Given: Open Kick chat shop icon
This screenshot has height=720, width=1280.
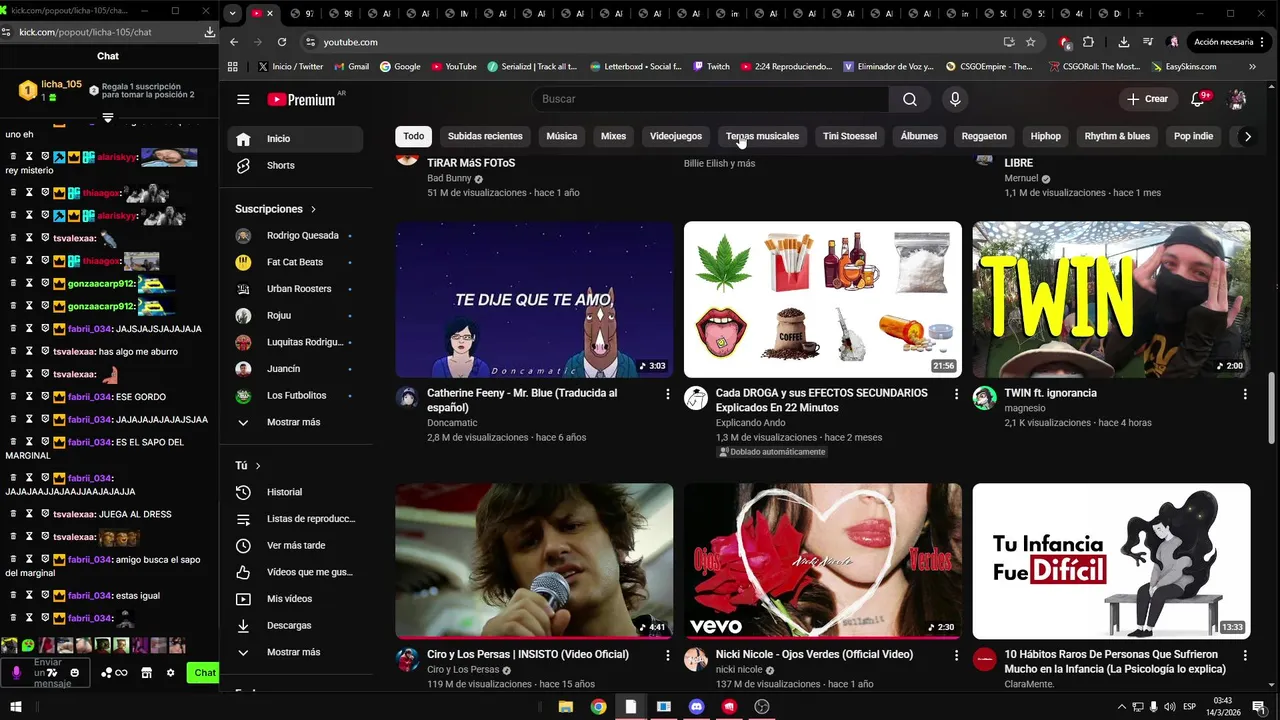Looking at the screenshot, I should pos(146,673).
